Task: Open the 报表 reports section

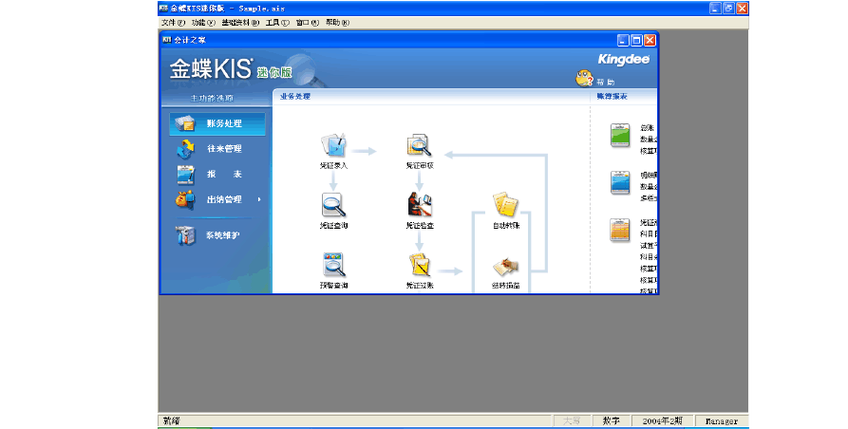Action: tap(217, 174)
